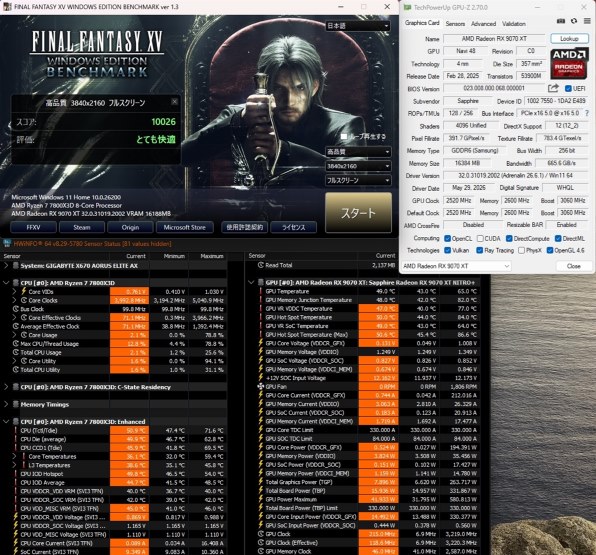This screenshot has width=596, height=555.
Task: Toggle the Ray Tracing checkbox
Action: pos(480,250)
